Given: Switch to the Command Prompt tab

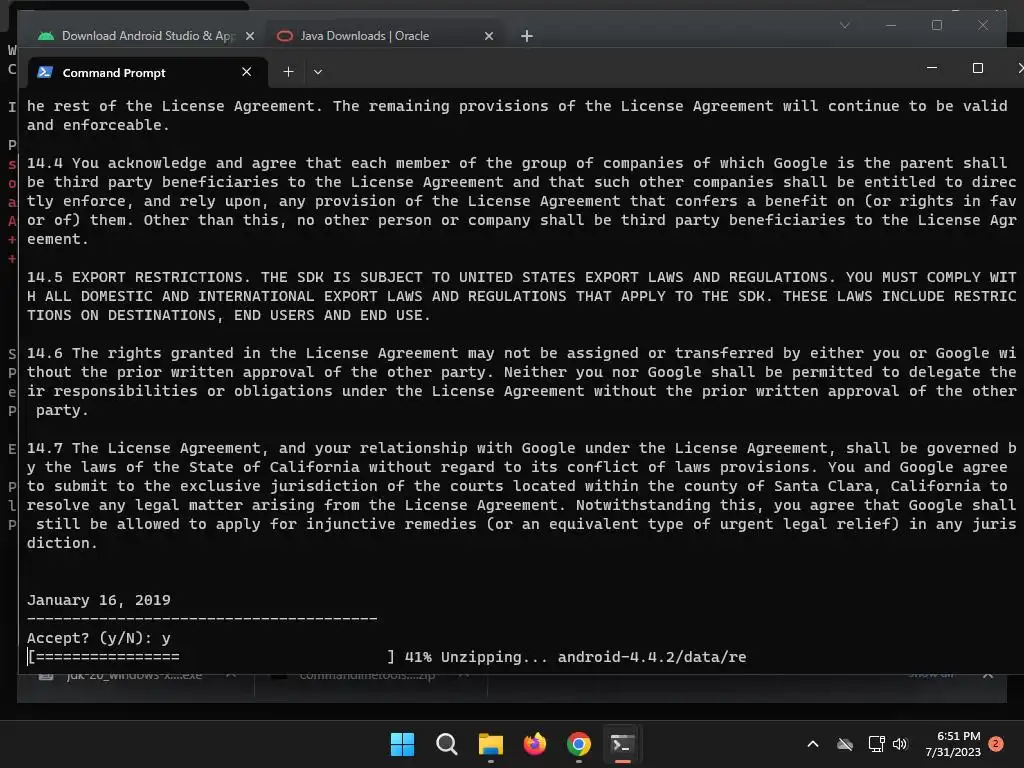Looking at the screenshot, I should 148,72.
